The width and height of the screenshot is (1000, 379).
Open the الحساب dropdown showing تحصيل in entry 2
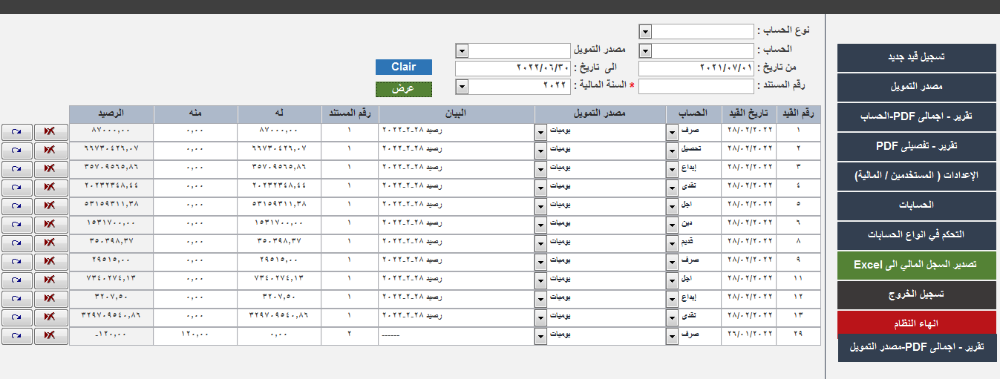(x=672, y=151)
